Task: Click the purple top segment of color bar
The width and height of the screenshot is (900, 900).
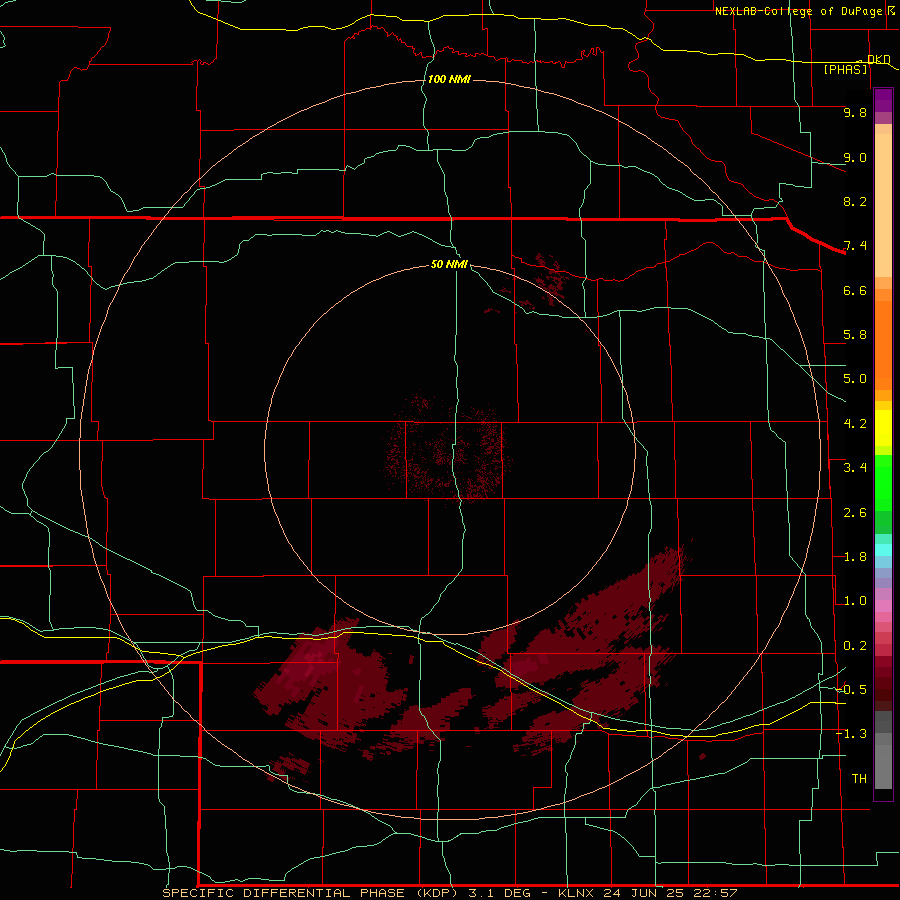Action: tap(883, 100)
